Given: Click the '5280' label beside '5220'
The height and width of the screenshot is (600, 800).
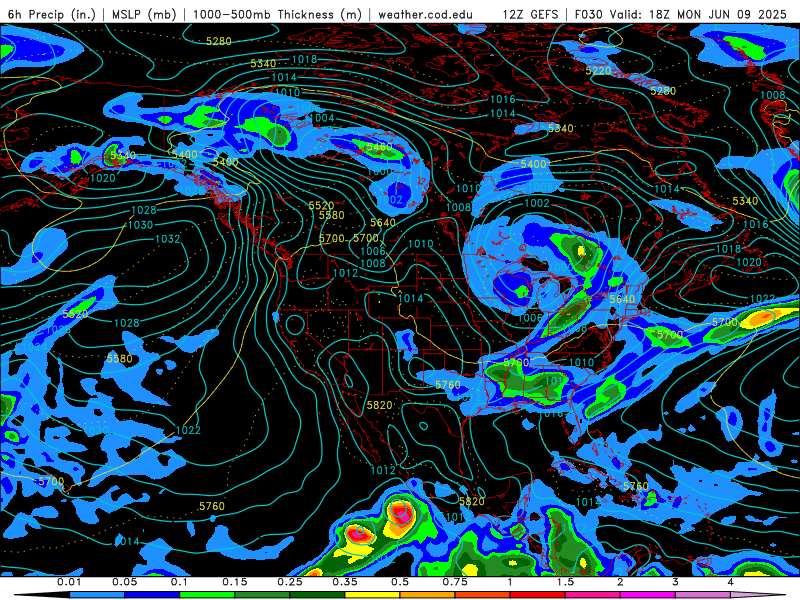Looking at the screenshot, I should (663, 91).
